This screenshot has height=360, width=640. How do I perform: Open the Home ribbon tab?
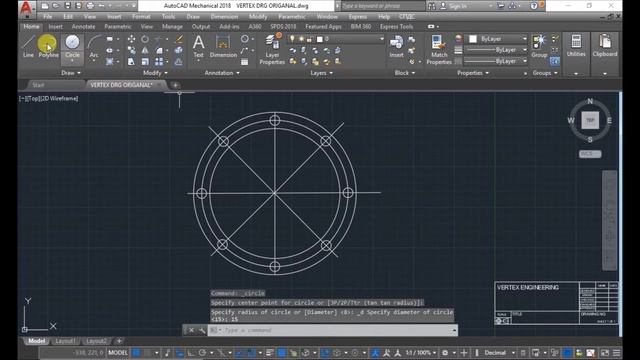coord(31,27)
